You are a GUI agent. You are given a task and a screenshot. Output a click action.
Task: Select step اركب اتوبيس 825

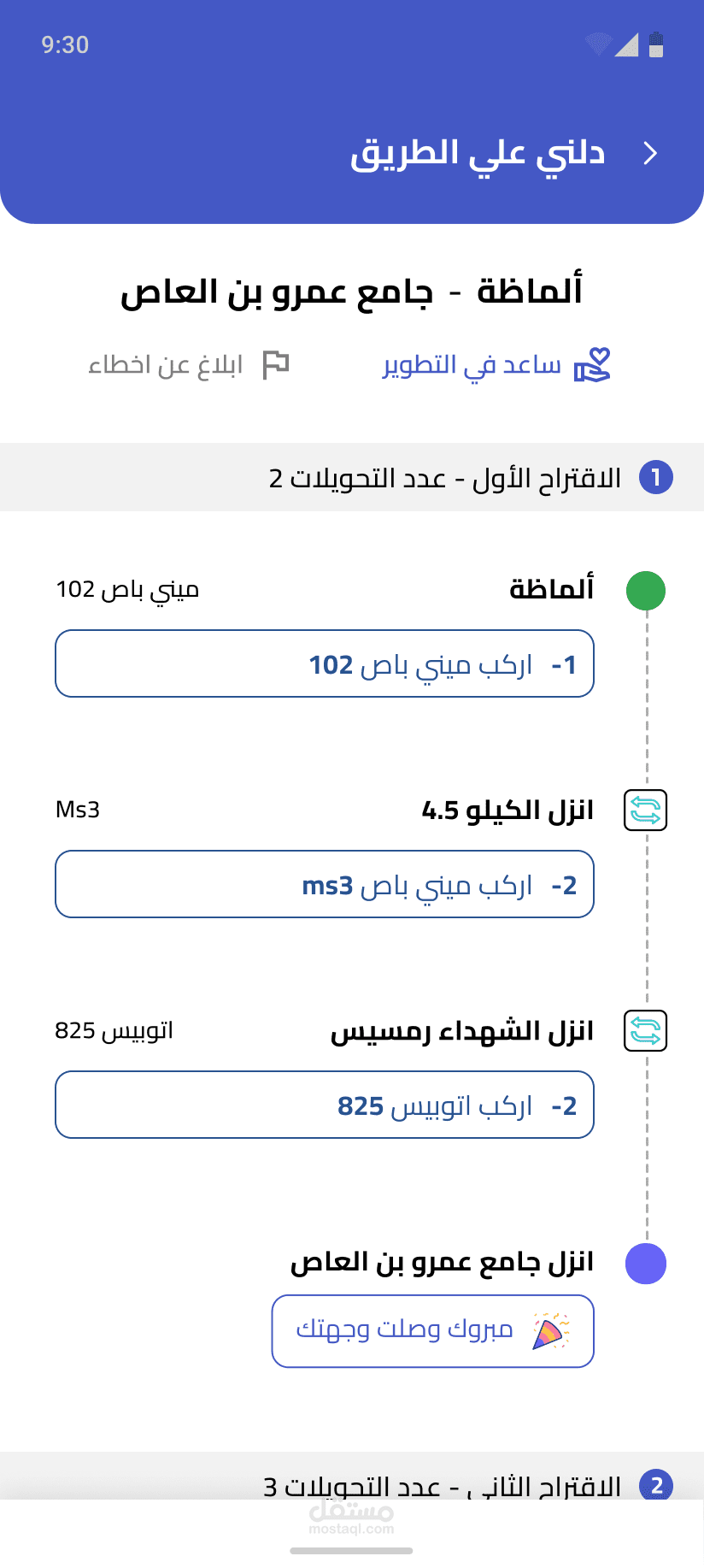click(x=325, y=1105)
